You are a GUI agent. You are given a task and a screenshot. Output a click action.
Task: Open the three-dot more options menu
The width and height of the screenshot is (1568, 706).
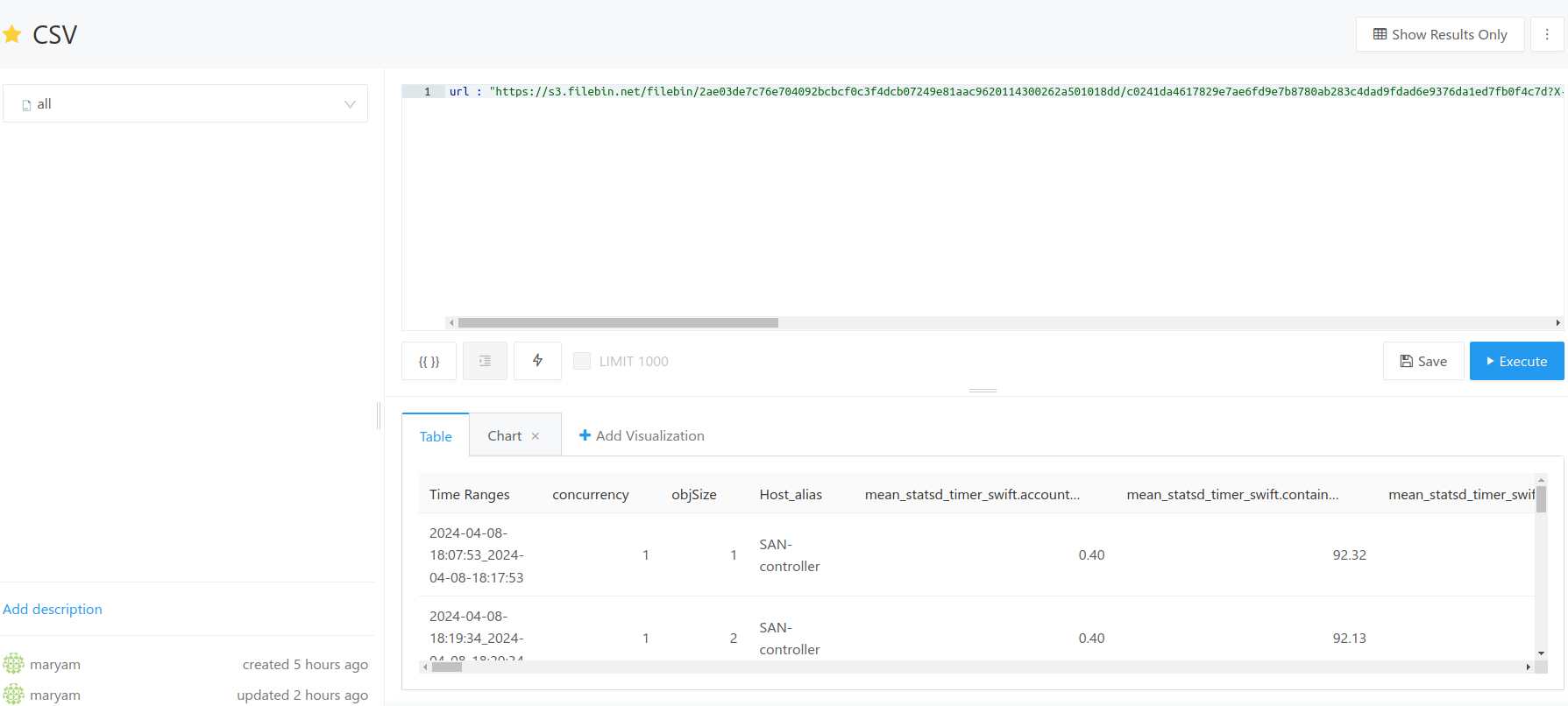point(1547,35)
